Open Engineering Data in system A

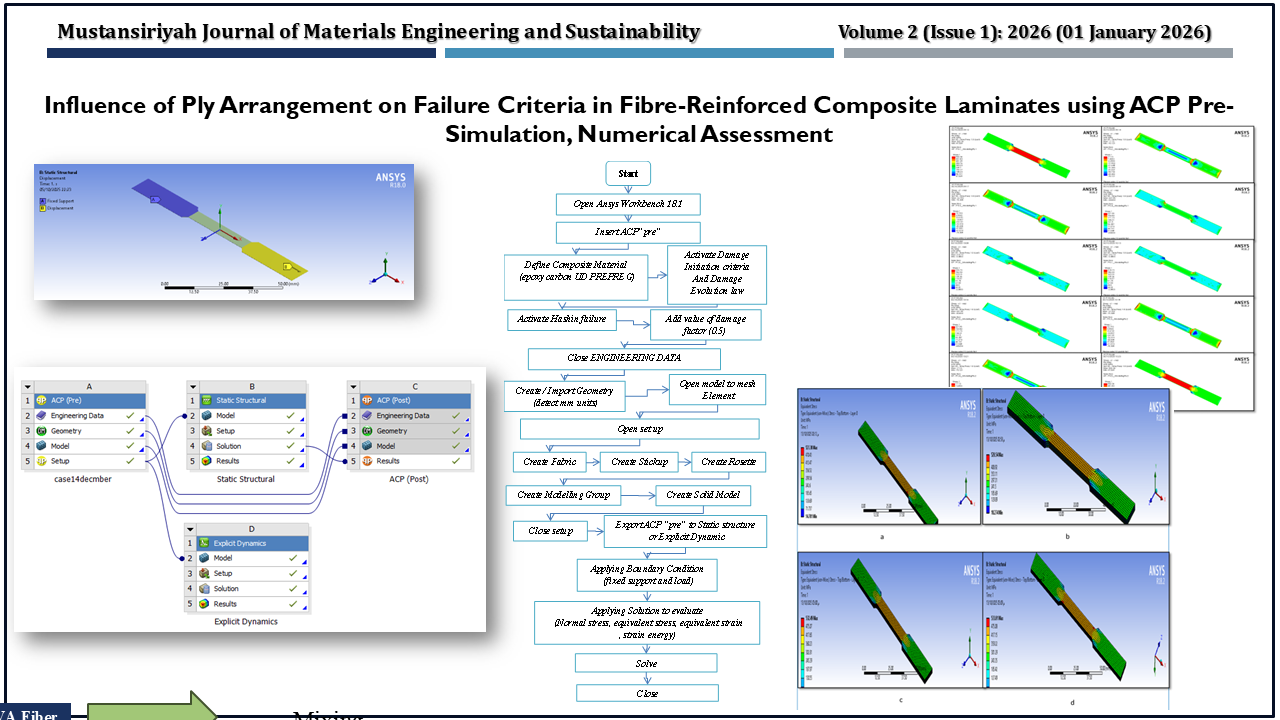(x=89, y=415)
